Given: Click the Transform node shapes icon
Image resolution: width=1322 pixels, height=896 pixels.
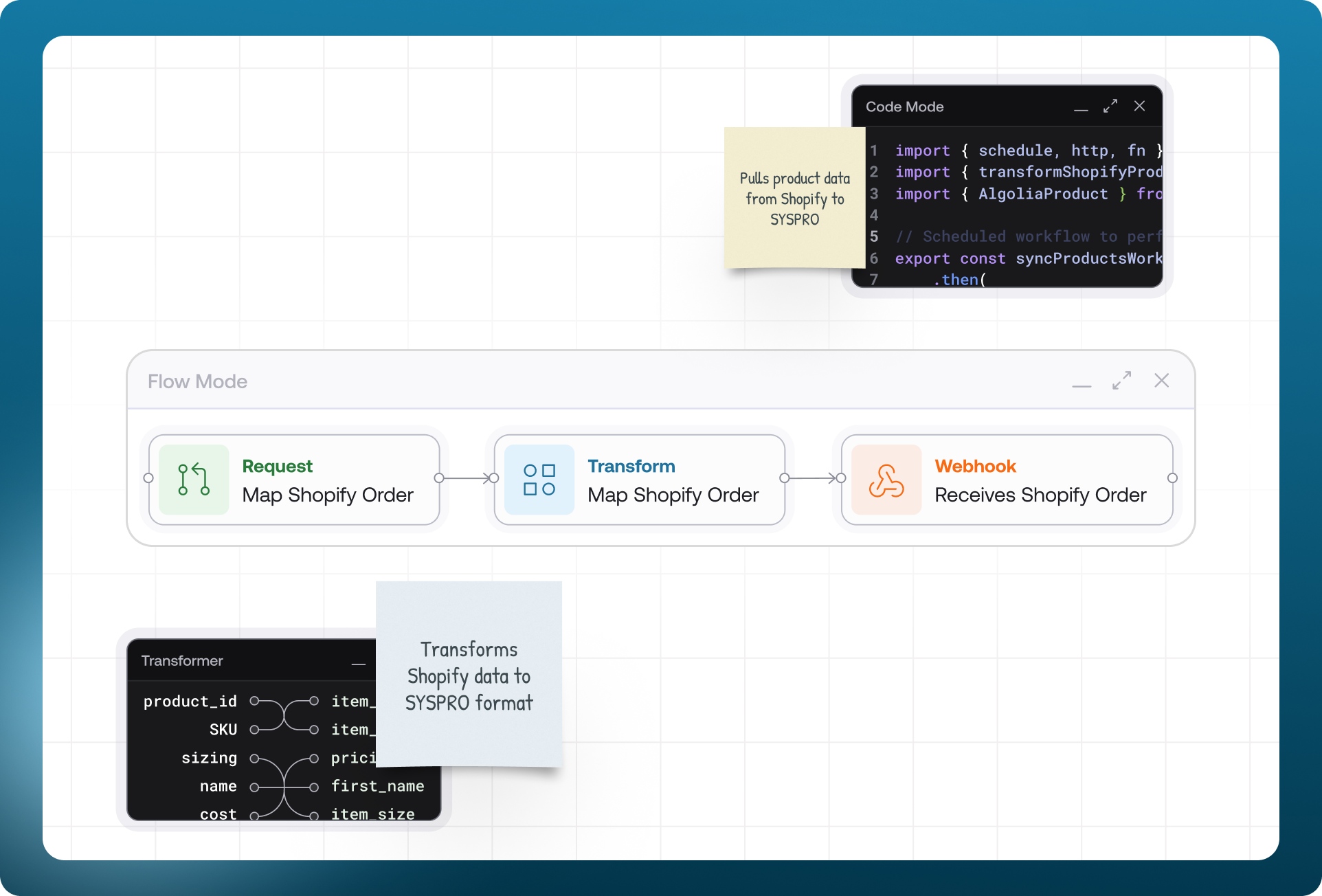Looking at the screenshot, I should pyautogui.click(x=539, y=480).
